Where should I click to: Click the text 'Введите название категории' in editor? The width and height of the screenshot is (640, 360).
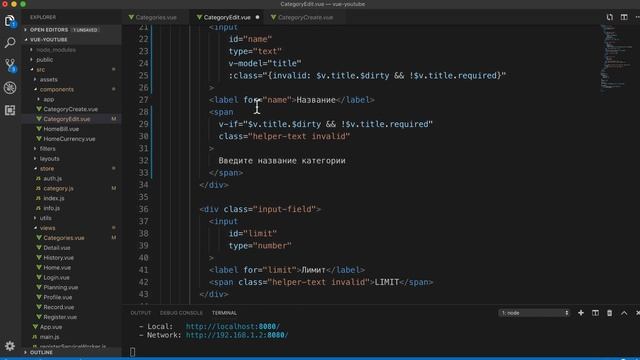(282, 160)
